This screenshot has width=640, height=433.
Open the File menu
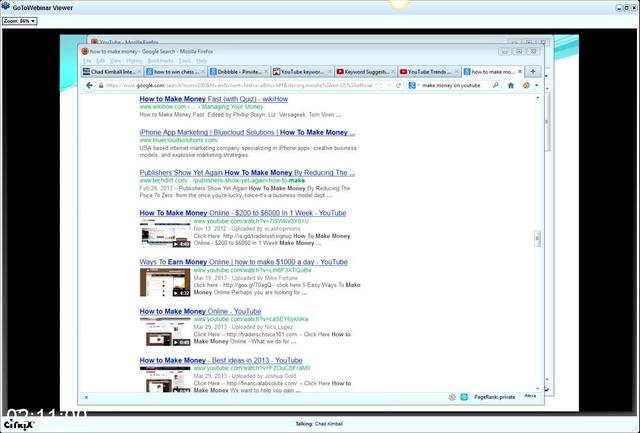(x=87, y=61)
